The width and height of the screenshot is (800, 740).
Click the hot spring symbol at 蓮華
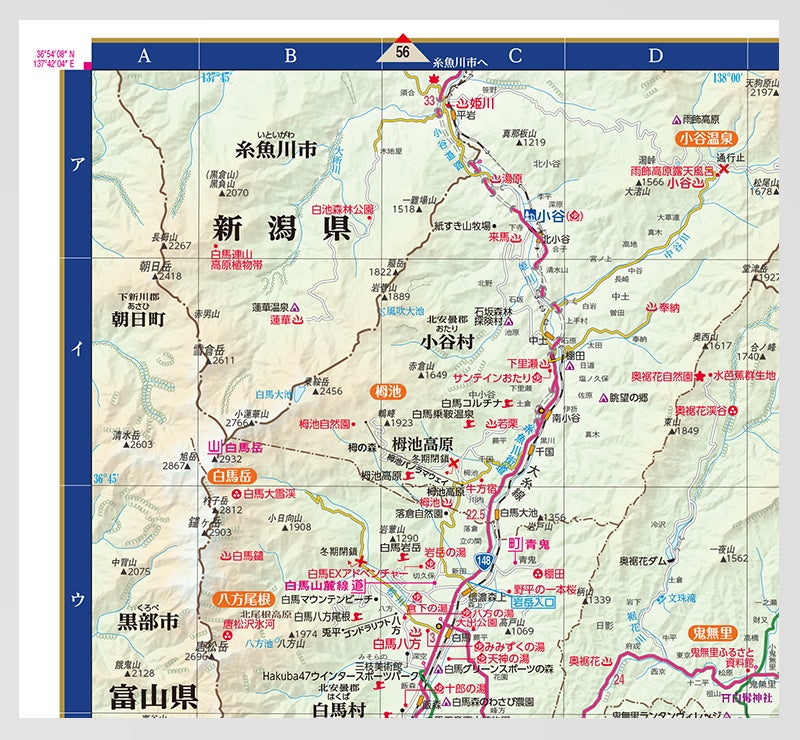[297, 320]
